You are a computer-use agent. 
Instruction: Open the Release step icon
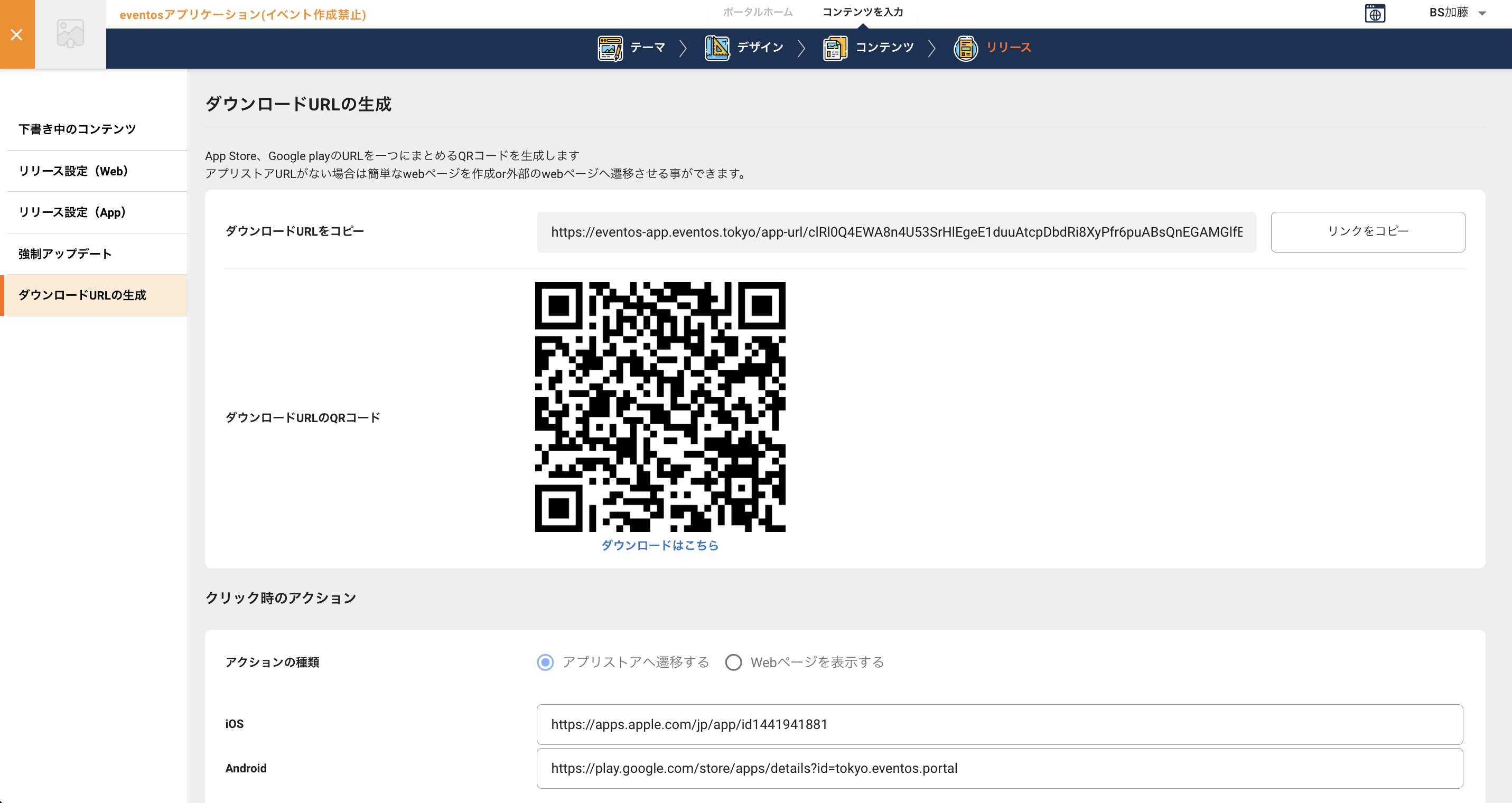pyautogui.click(x=966, y=48)
